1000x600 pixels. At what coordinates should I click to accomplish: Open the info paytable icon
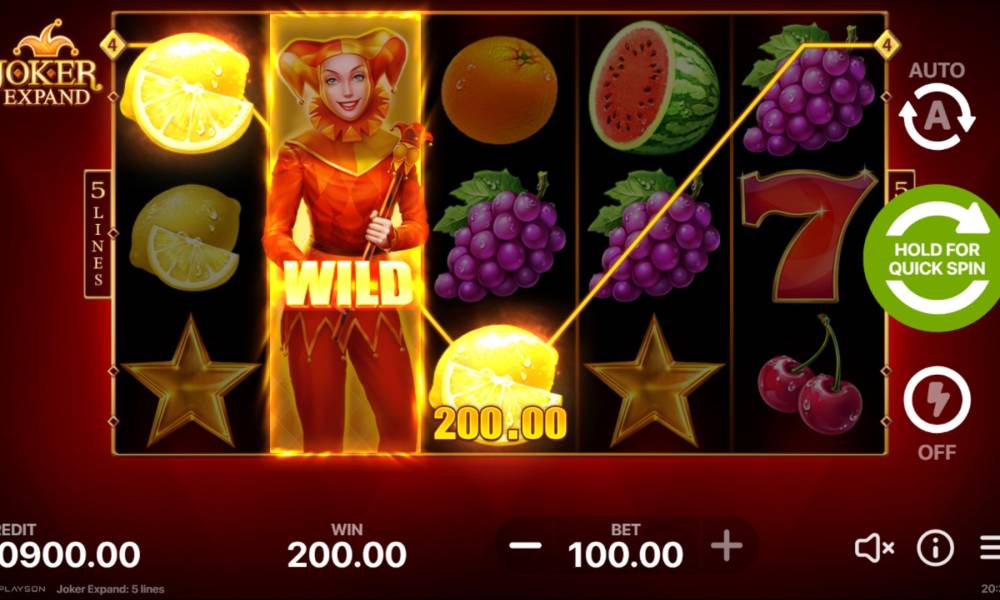(935, 548)
